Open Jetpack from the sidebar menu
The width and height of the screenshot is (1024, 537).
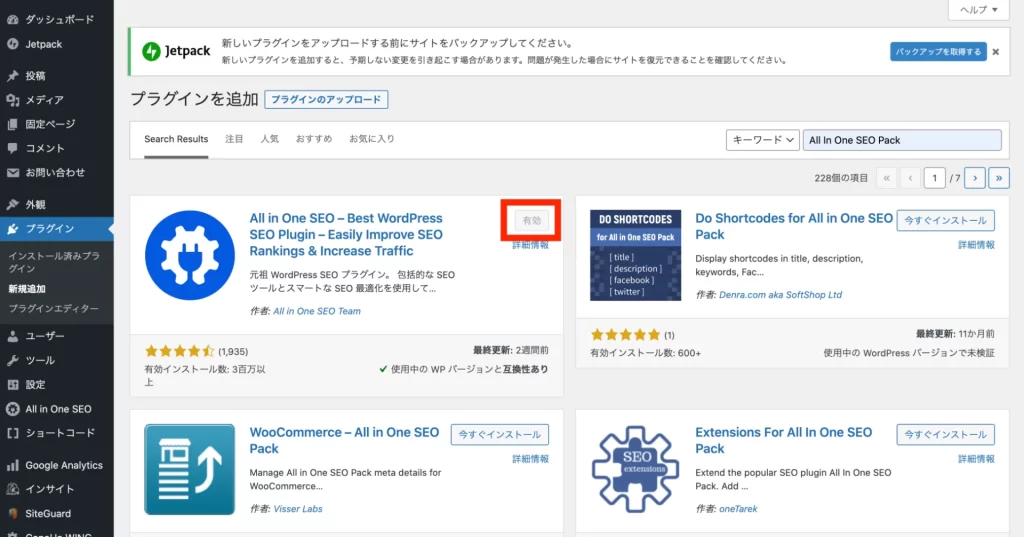coord(43,44)
